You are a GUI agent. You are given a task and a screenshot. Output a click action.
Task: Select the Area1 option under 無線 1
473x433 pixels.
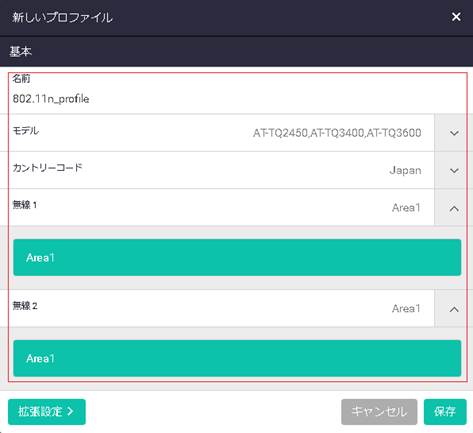tap(237, 257)
